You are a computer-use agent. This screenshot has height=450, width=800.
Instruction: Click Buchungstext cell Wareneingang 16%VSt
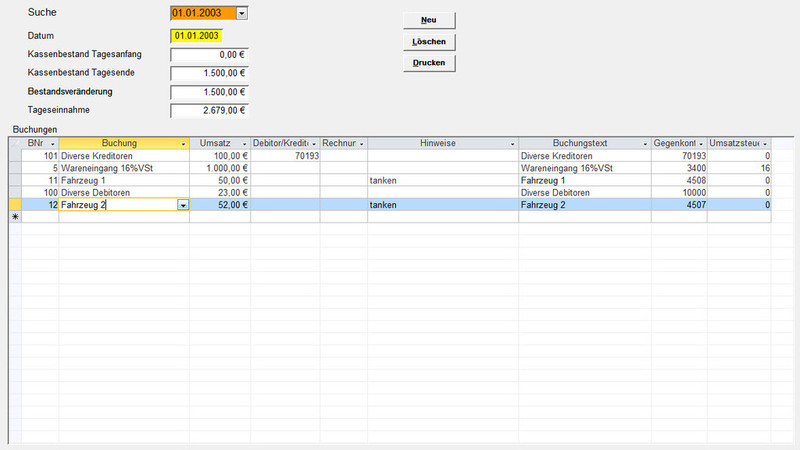585,168
